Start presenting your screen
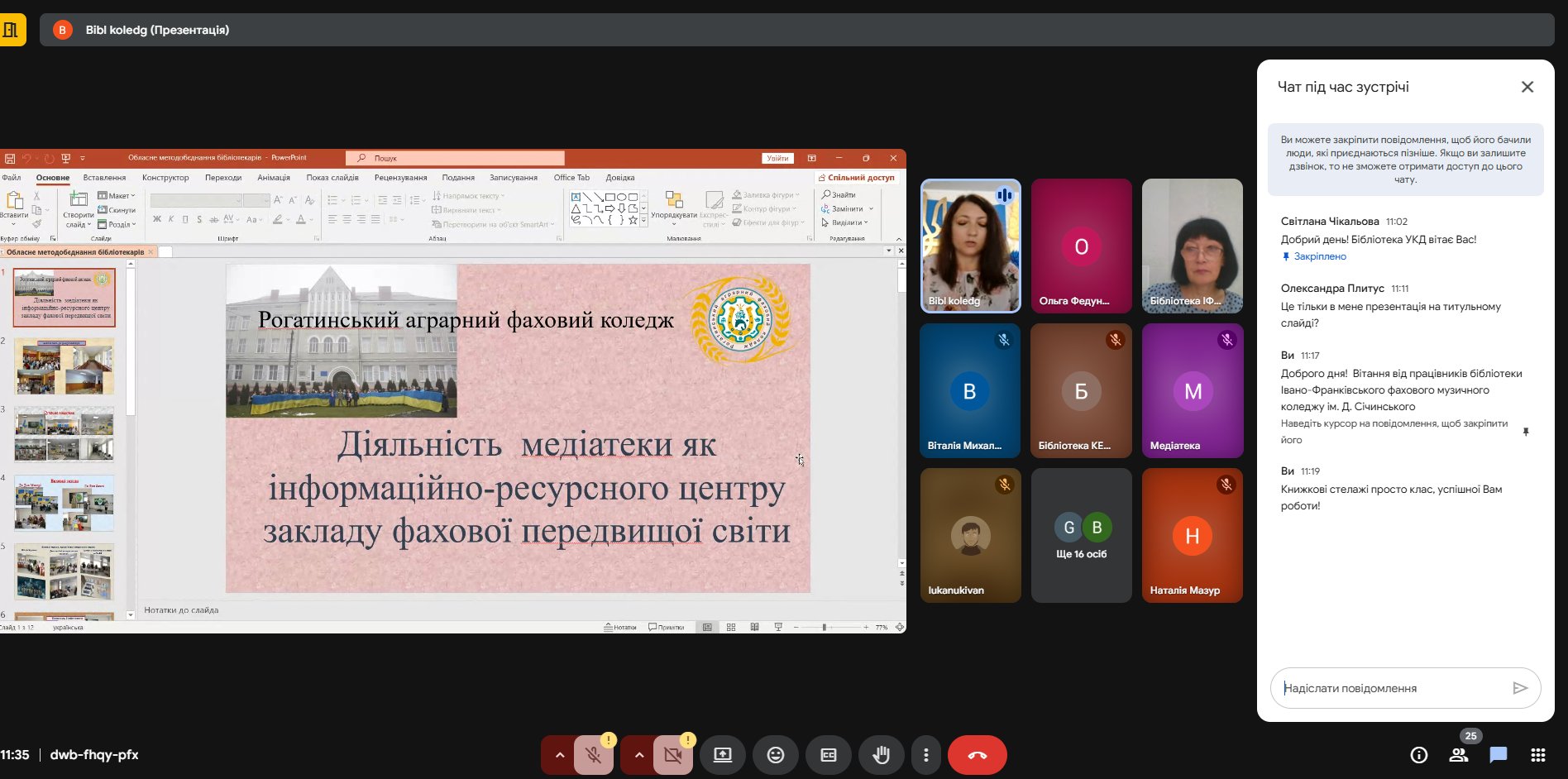Screen dimensions: 1568x779 click(x=722, y=755)
